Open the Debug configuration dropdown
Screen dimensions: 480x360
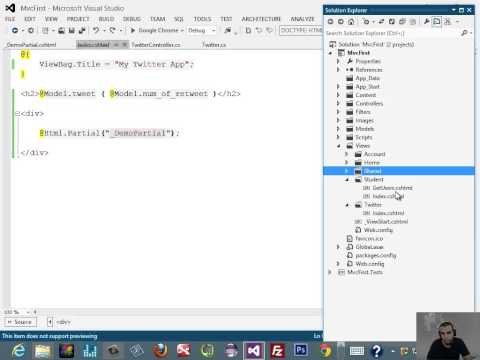(x=201, y=30)
